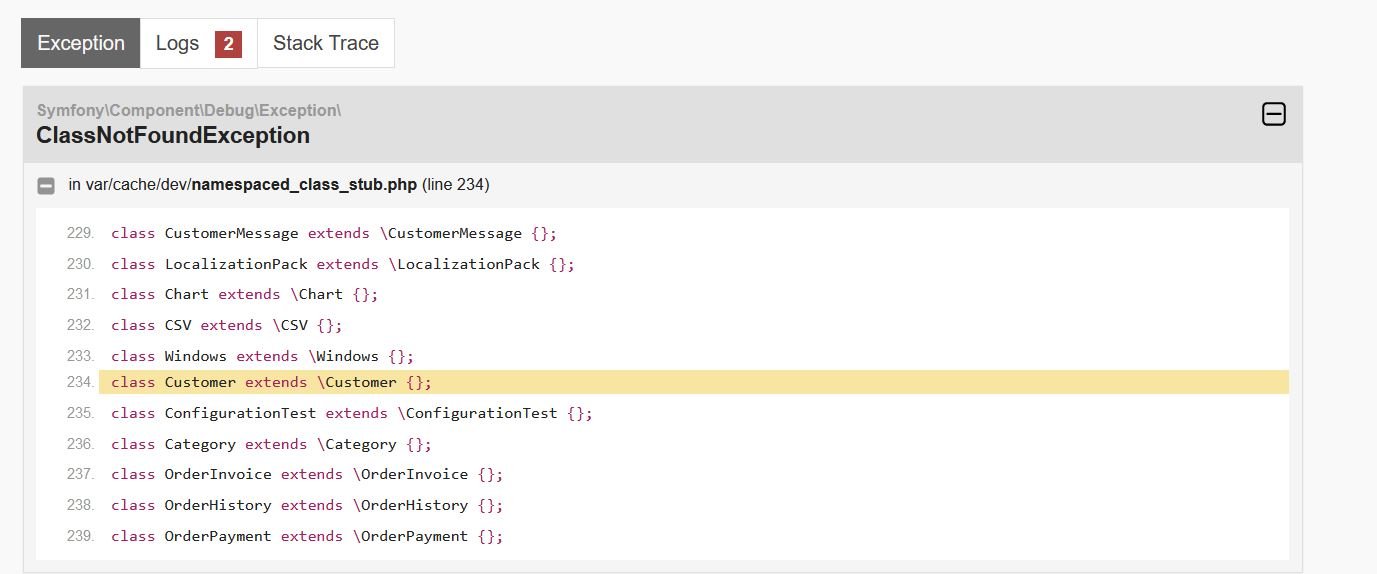Click the OrderInvoice code line
1377x574 pixels.
[307, 474]
